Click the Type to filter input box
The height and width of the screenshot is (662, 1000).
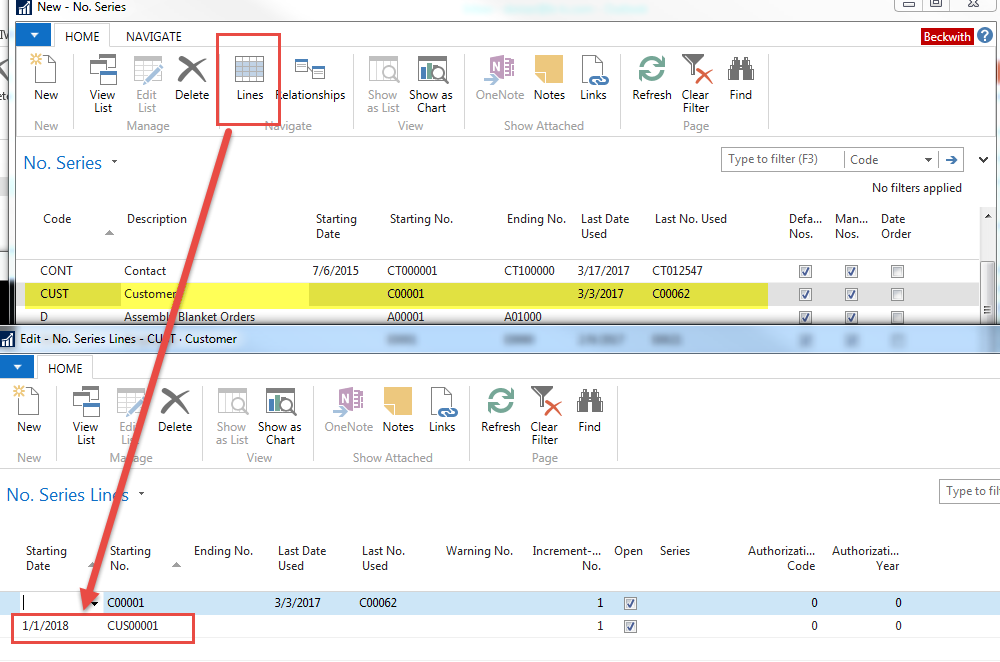[x=781, y=160]
